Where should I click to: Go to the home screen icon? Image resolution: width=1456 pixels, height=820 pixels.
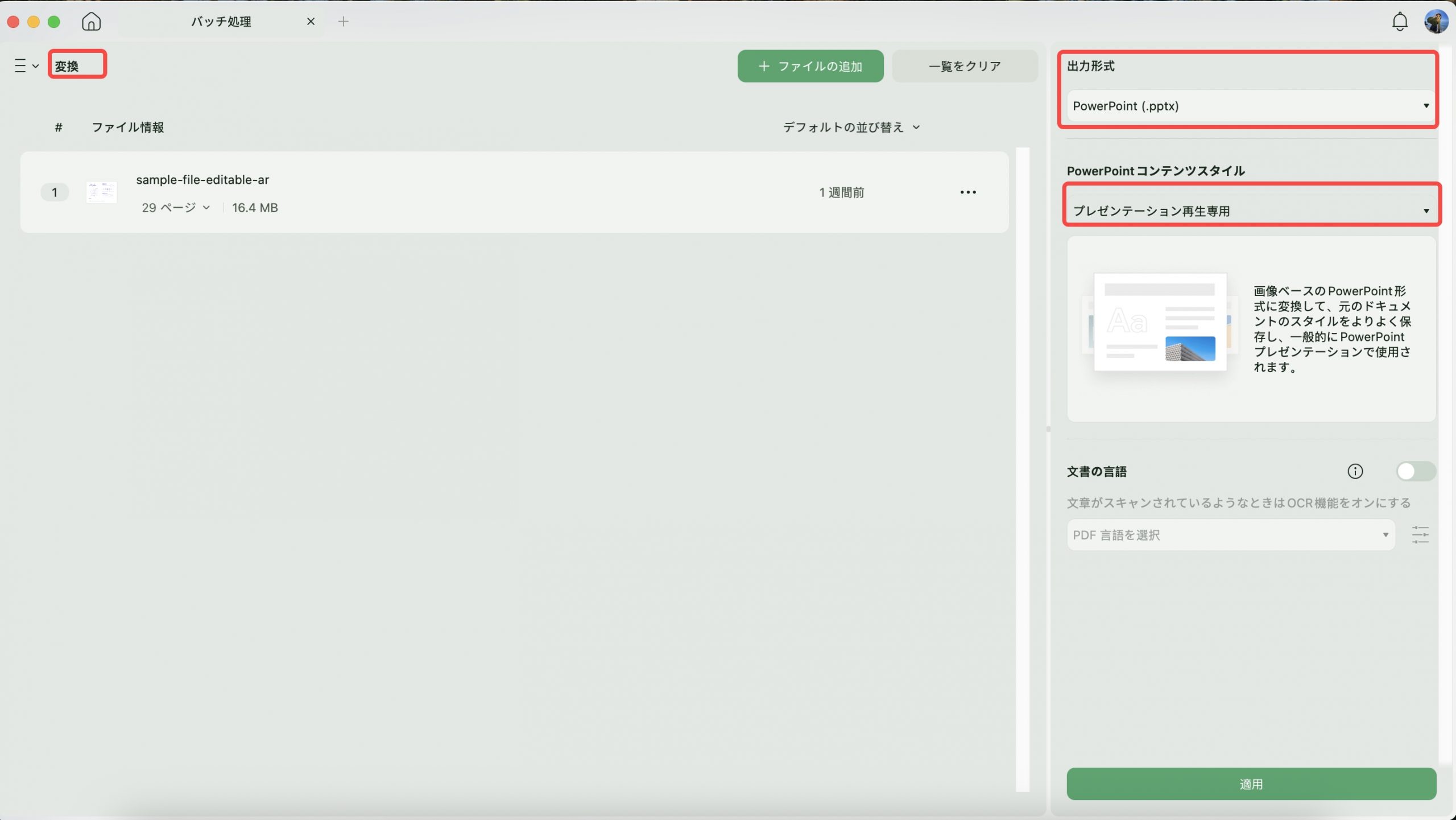[x=91, y=22]
